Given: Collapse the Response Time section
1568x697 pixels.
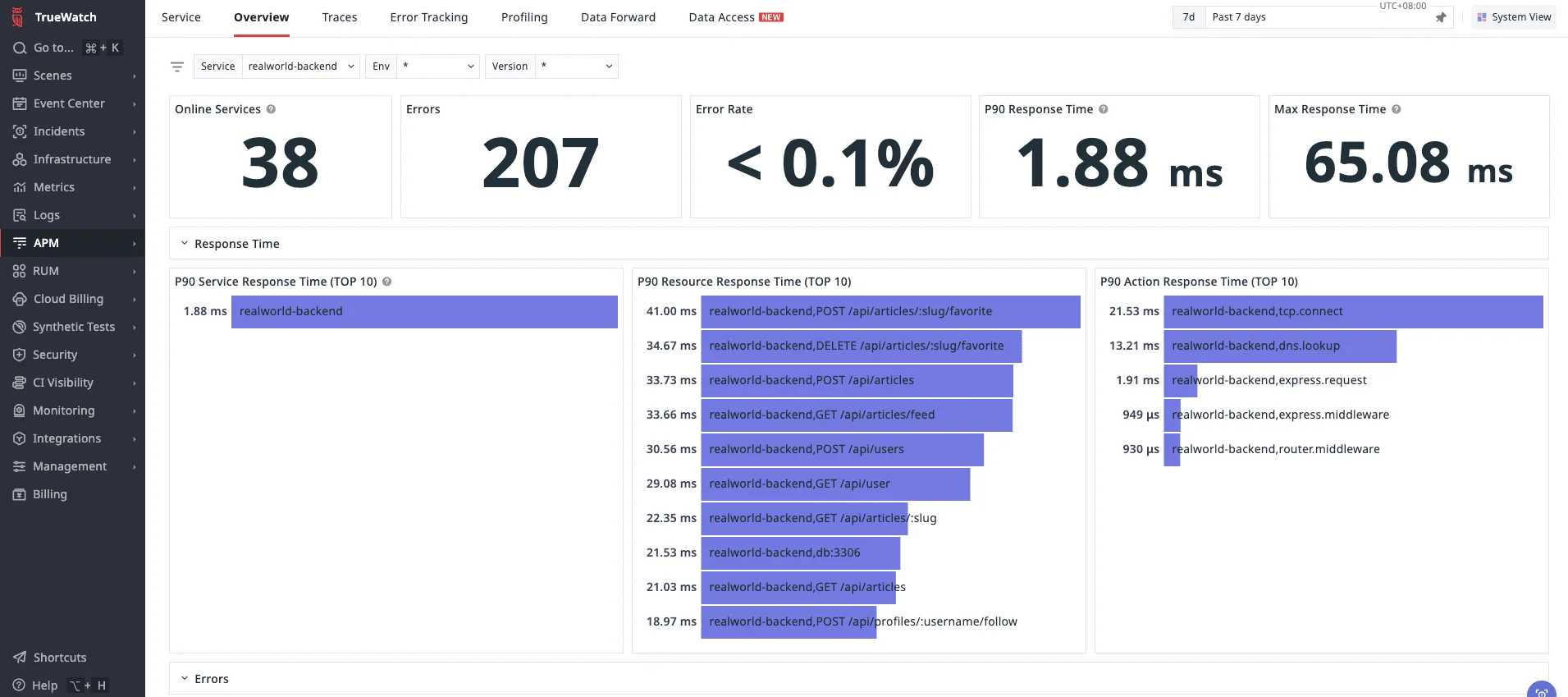Looking at the screenshot, I should [185, 244].
